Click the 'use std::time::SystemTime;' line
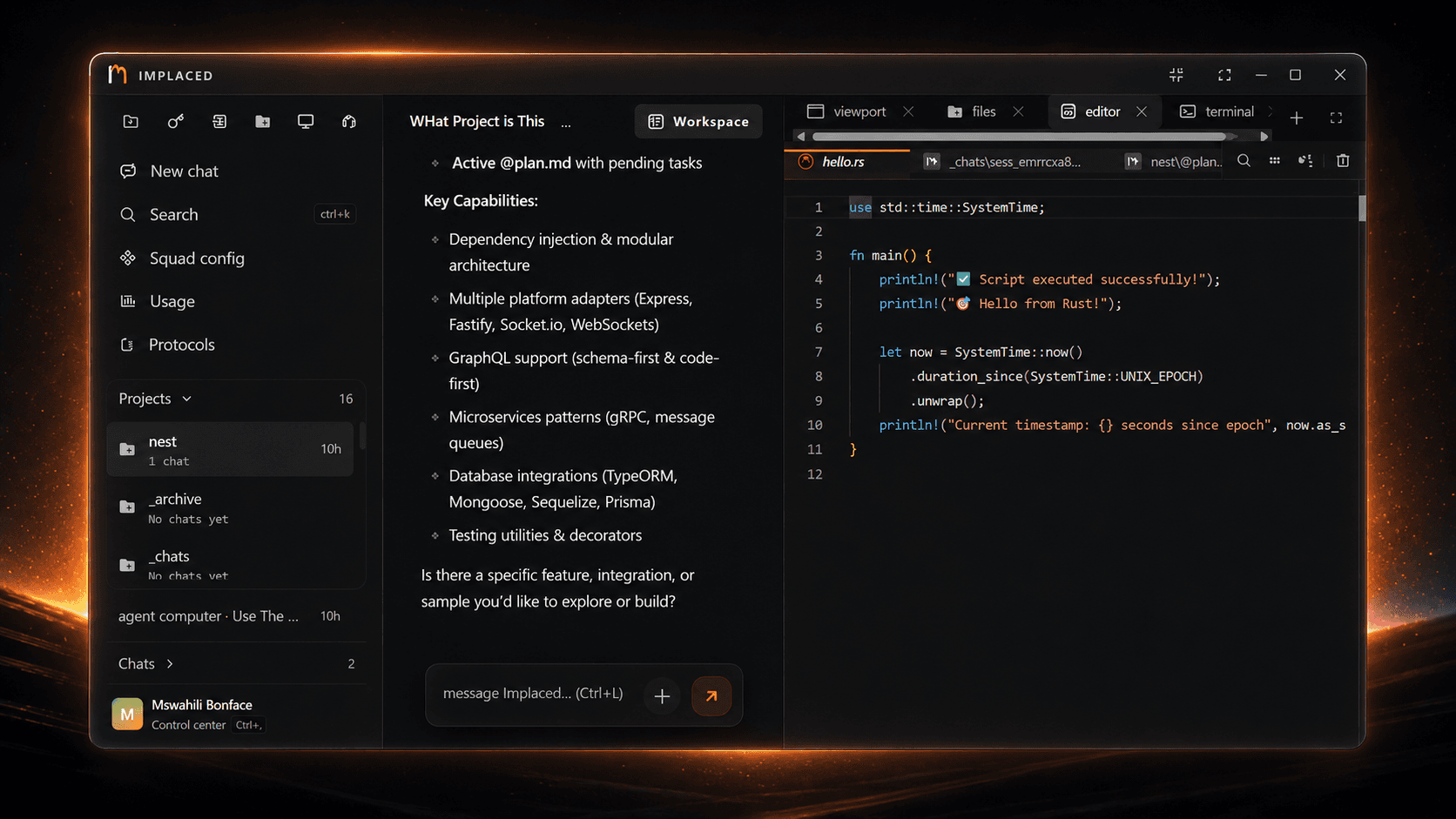Screen dimensions: 1456x819 (947, 207)
